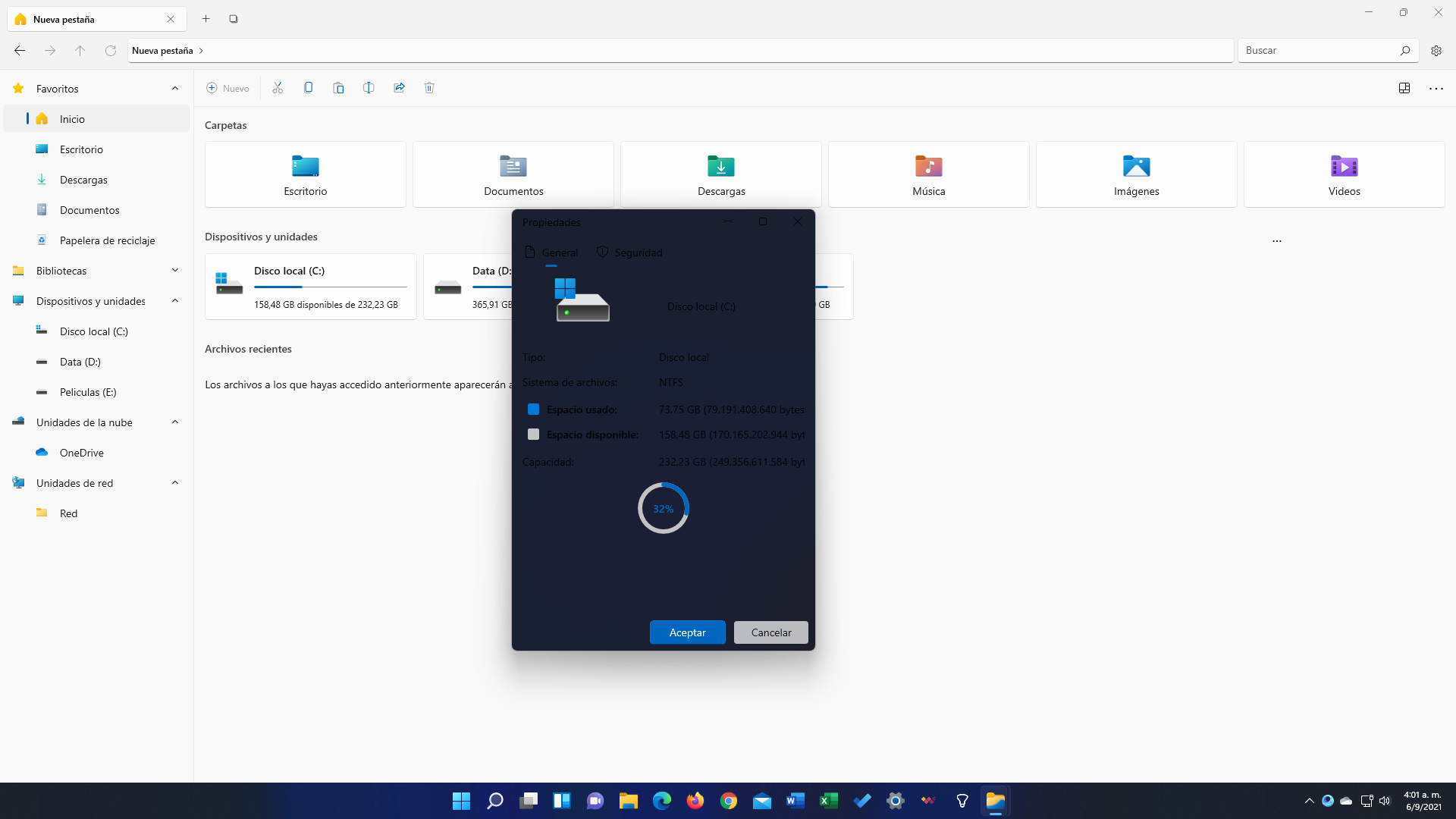Open Firefox from the taskbar
This screenshot has height=819, width=1456.
(x=695, y=801)
